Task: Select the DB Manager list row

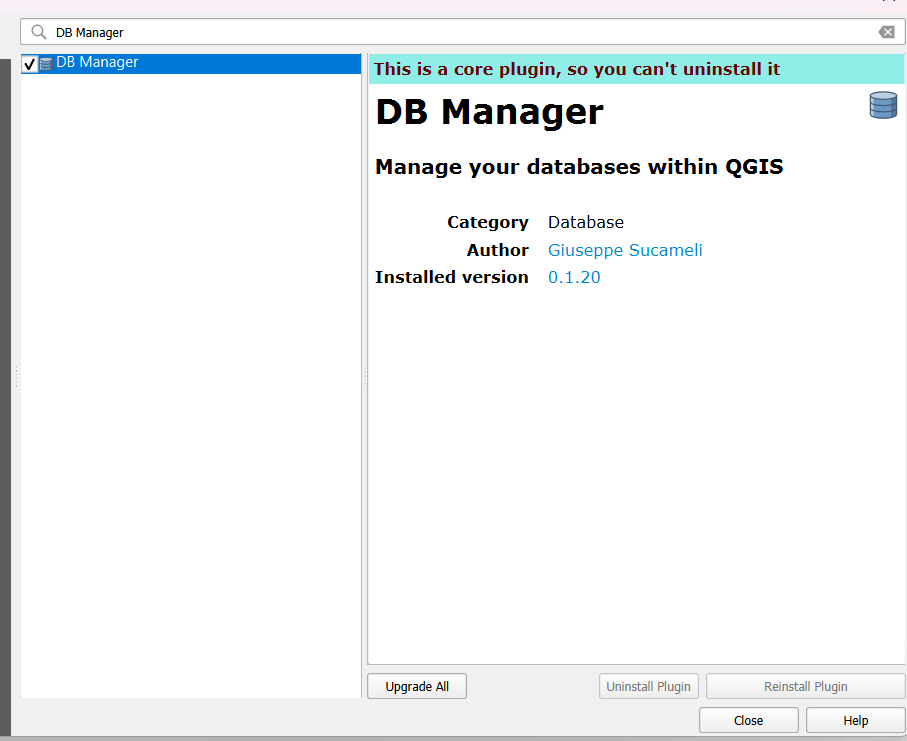Action: click(191, 64)
